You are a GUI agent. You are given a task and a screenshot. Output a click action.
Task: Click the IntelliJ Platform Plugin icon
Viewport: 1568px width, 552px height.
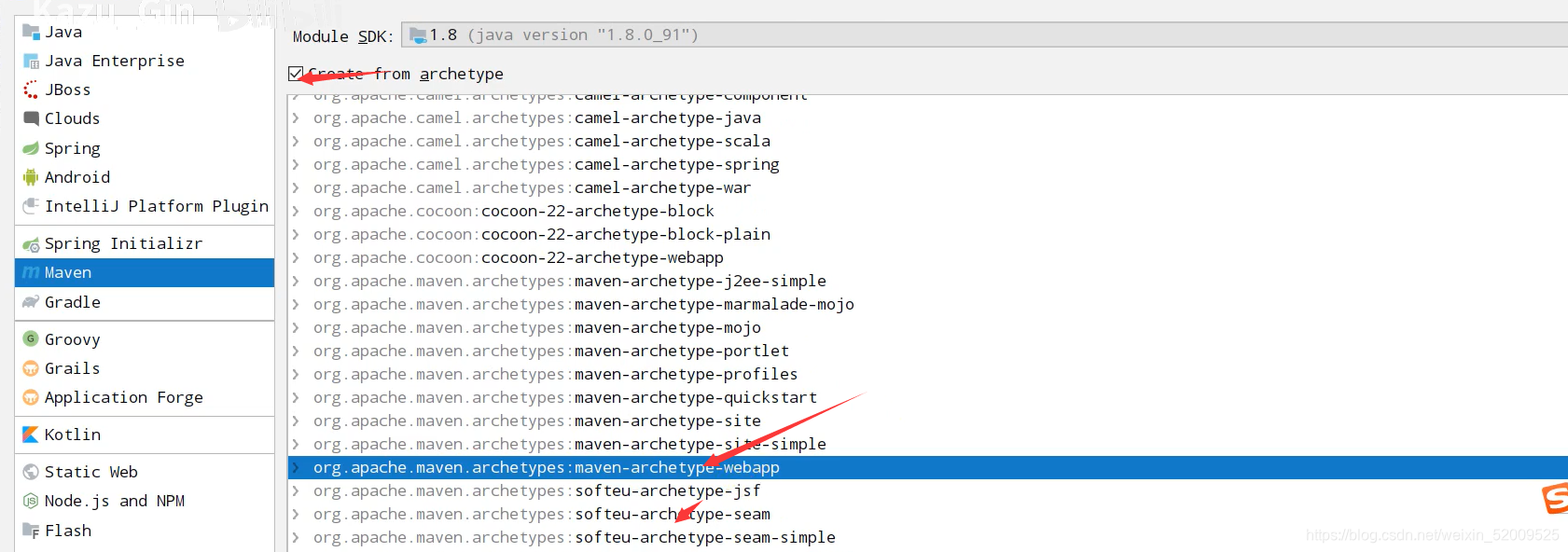[x=31, y=206]
